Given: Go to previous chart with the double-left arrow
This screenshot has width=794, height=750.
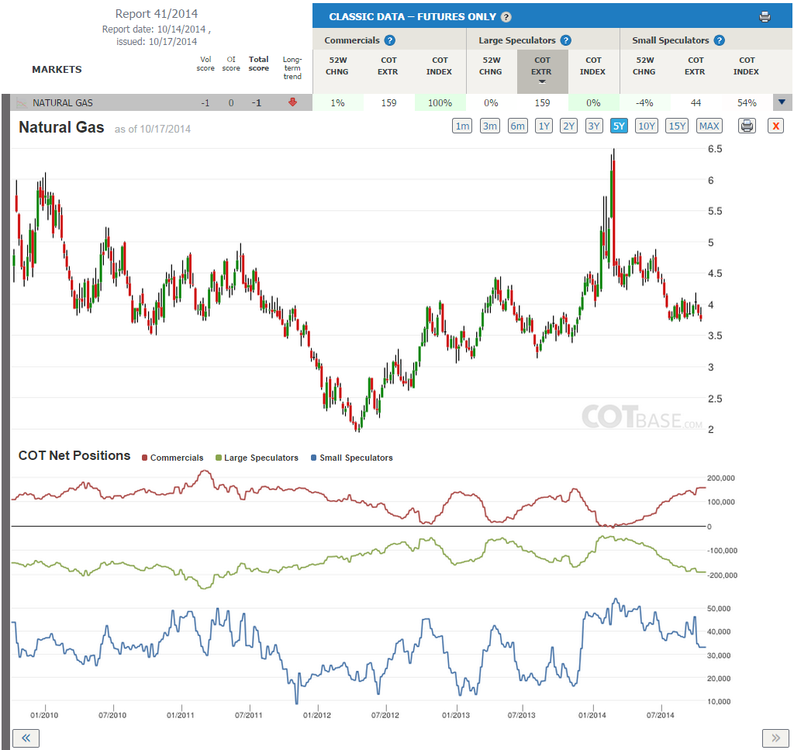Looking at the screenshot, I should coord(26,738).
